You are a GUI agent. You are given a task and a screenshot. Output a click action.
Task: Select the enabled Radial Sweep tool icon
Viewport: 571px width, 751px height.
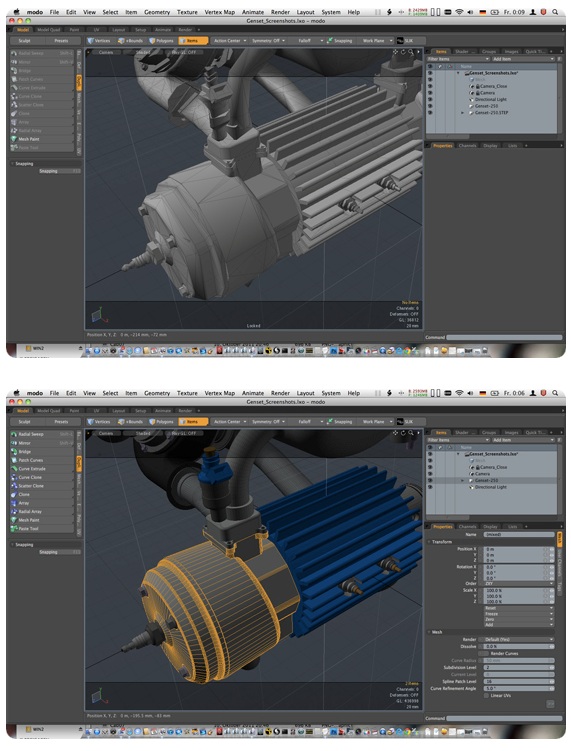click(14, 434)
